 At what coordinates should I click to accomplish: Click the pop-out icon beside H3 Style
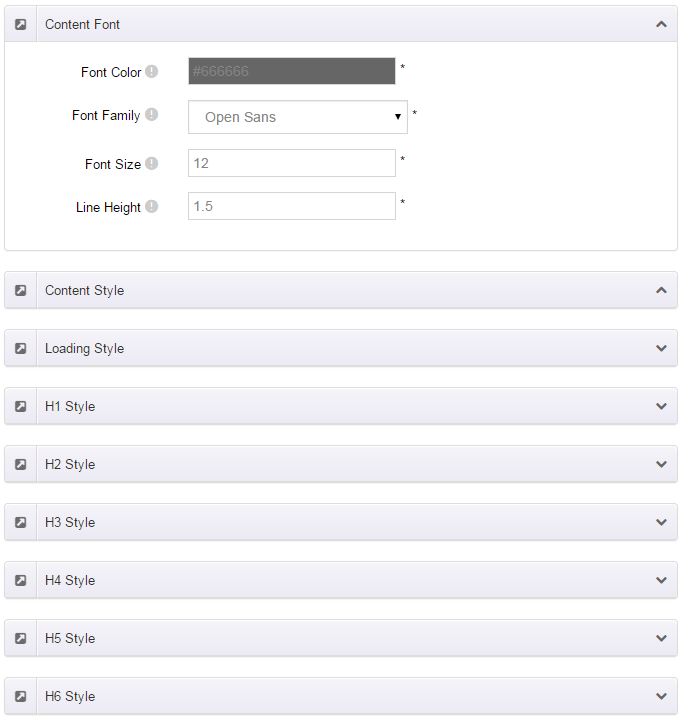(21, 522)
